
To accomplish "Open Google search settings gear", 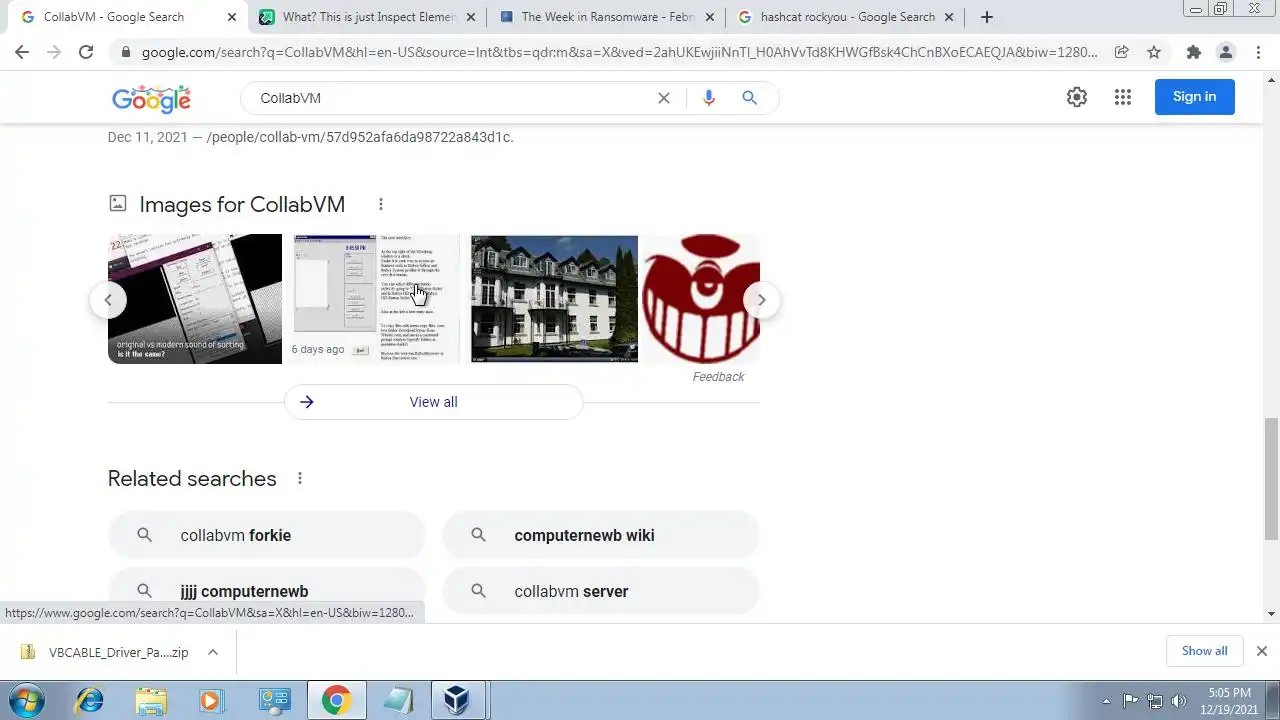I will [x=1077, y=97].
